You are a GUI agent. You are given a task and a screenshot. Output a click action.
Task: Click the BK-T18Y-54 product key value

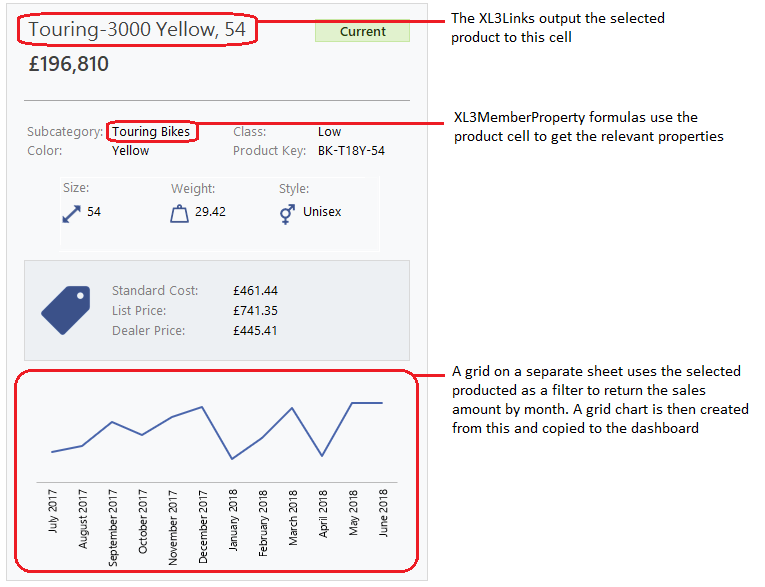coord(351,151)
